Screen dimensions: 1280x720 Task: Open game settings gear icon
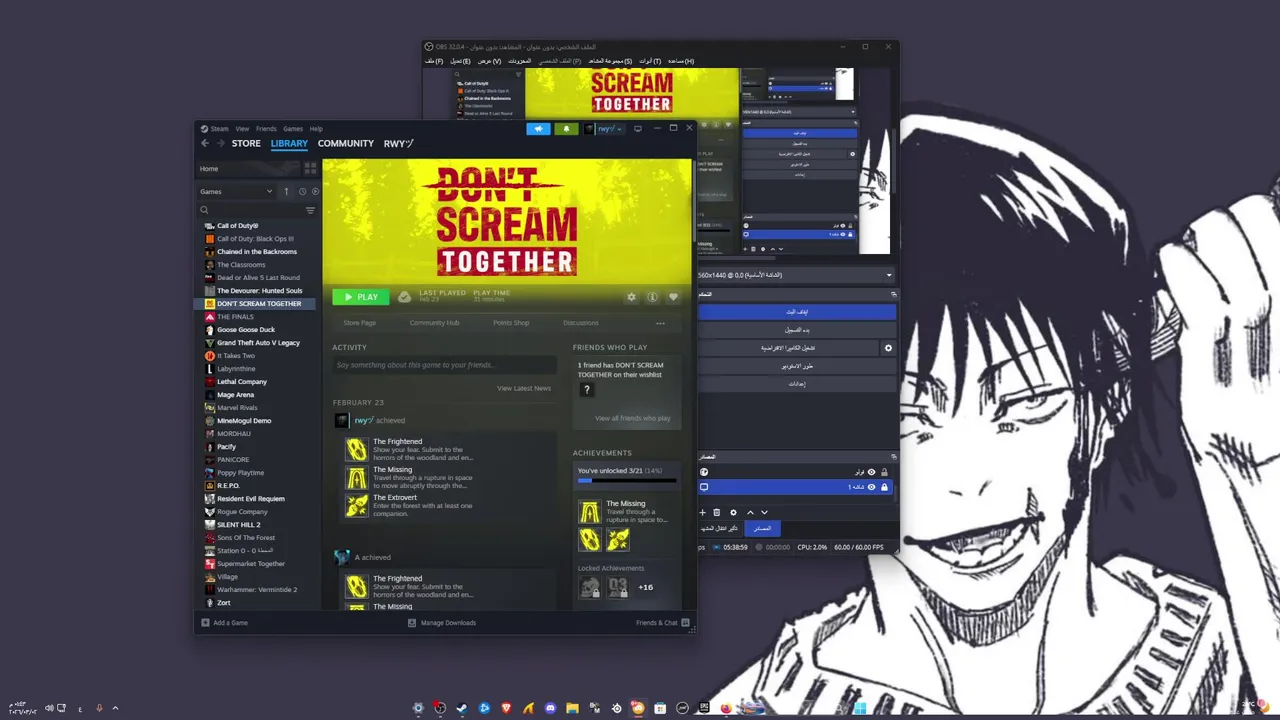[x=631, y=297]
